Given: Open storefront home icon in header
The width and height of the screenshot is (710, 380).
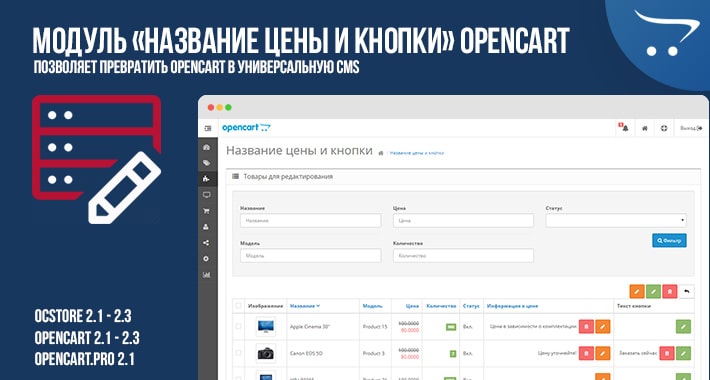Looking at the screenshot, I should click(645, 129).
